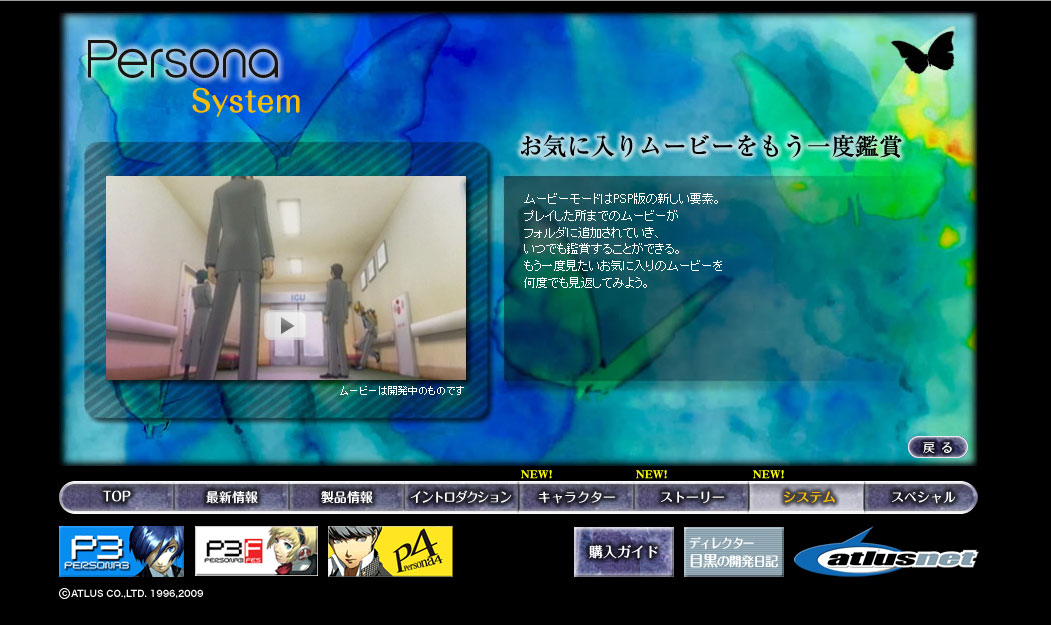The image size is (1051, 625).
Task: Visit the atlusnet logo link
Action: click(x=885, y=553)
